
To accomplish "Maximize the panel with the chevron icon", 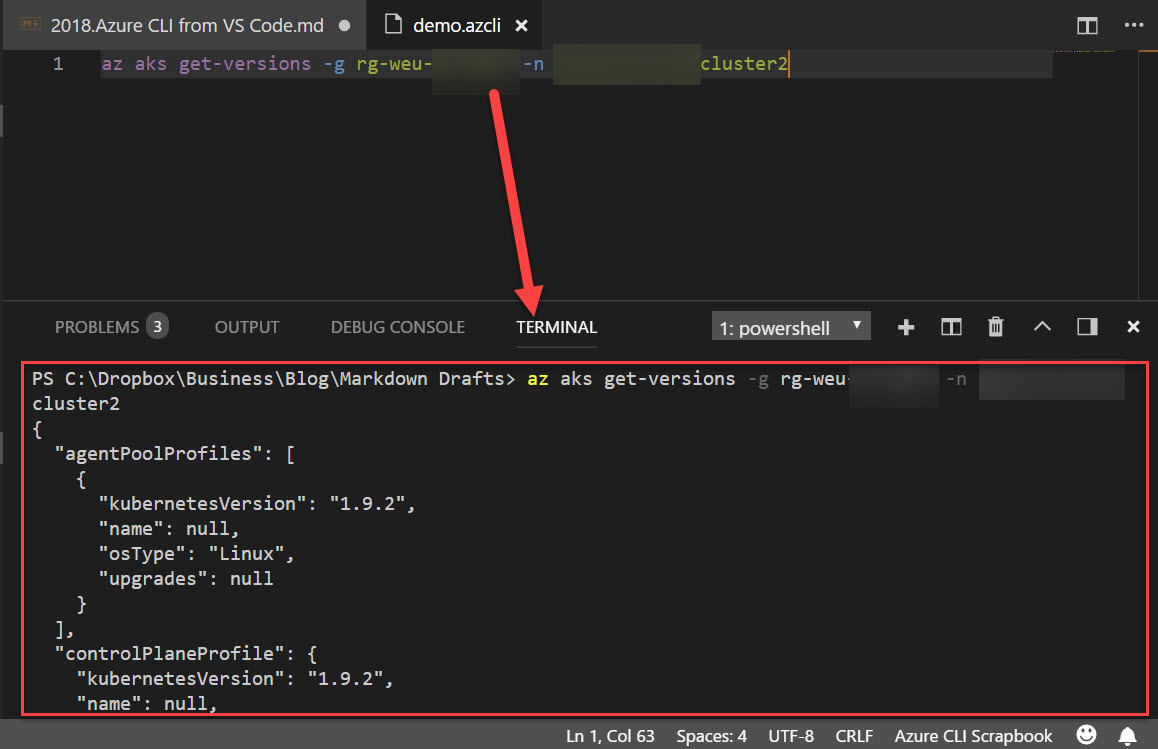I will [1042, 326].
